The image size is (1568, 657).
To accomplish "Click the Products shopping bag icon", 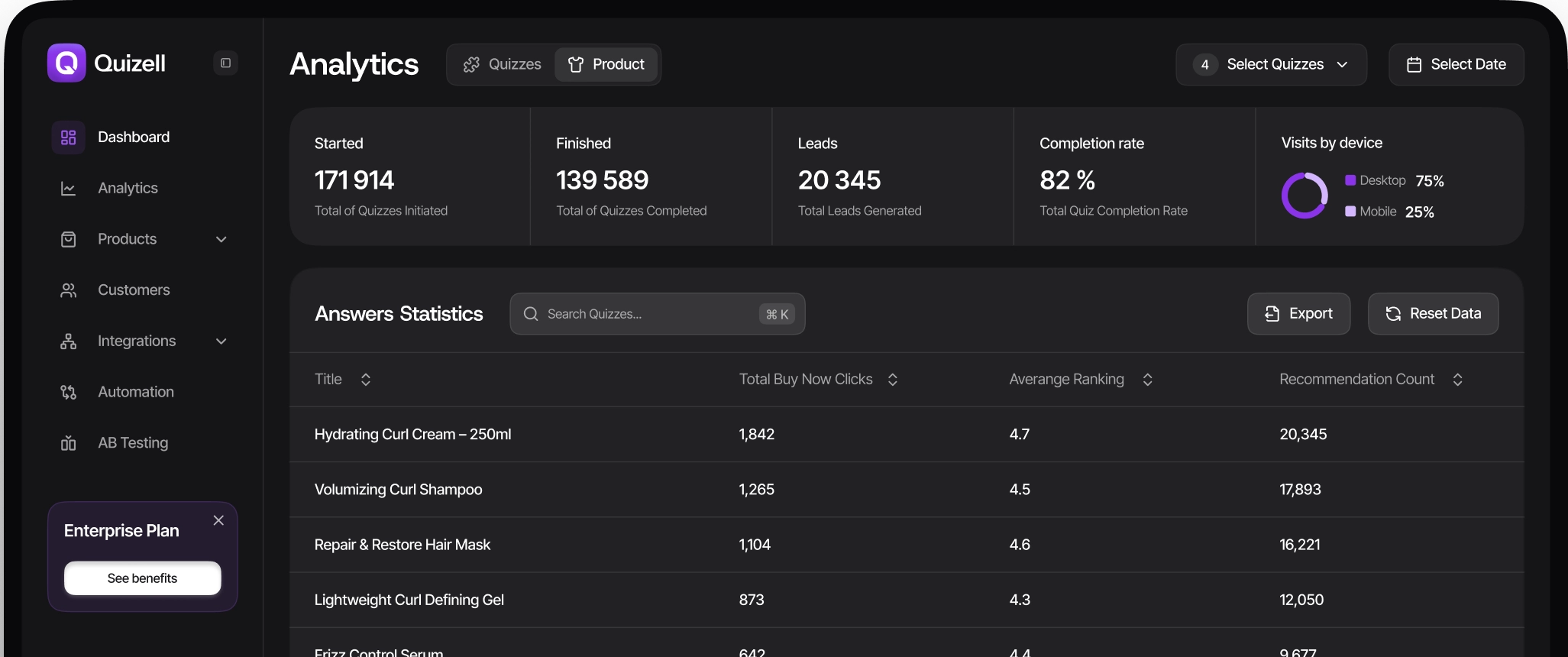I will (68, 239).
